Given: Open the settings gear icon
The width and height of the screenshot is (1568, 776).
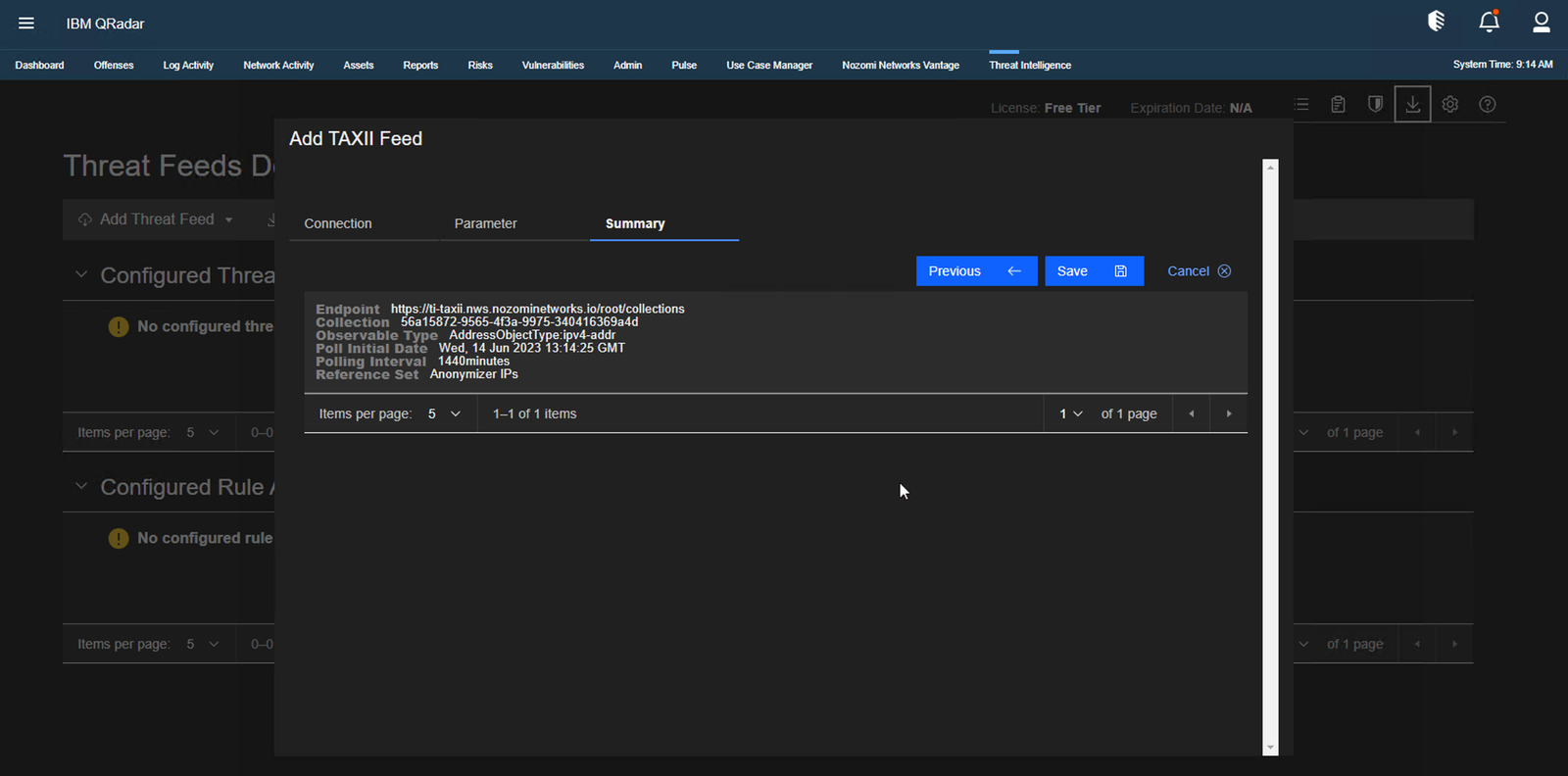Looking at the screenshot, I should (x=1450, y=104).
